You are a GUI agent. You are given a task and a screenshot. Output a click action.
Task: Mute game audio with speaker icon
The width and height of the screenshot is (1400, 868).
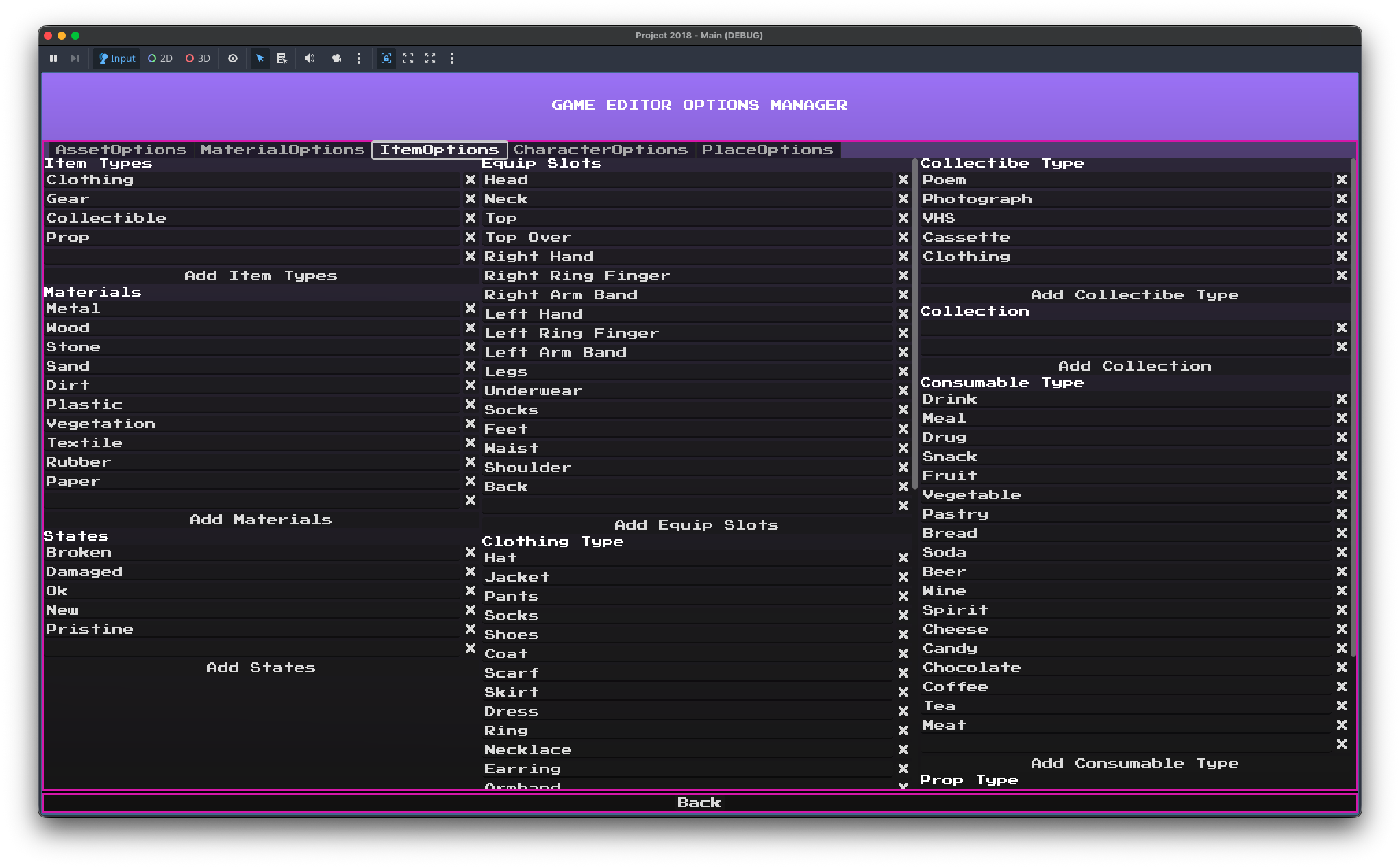click(x=310, y=58)
